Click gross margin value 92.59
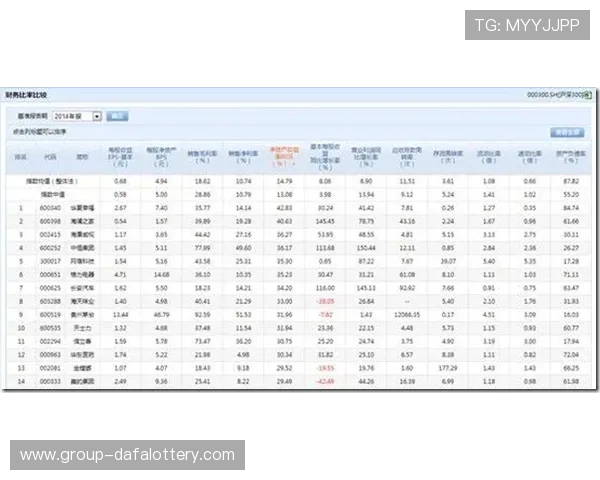Image resolution: width=600 pixels, height=480 pixels. [202, 315]
